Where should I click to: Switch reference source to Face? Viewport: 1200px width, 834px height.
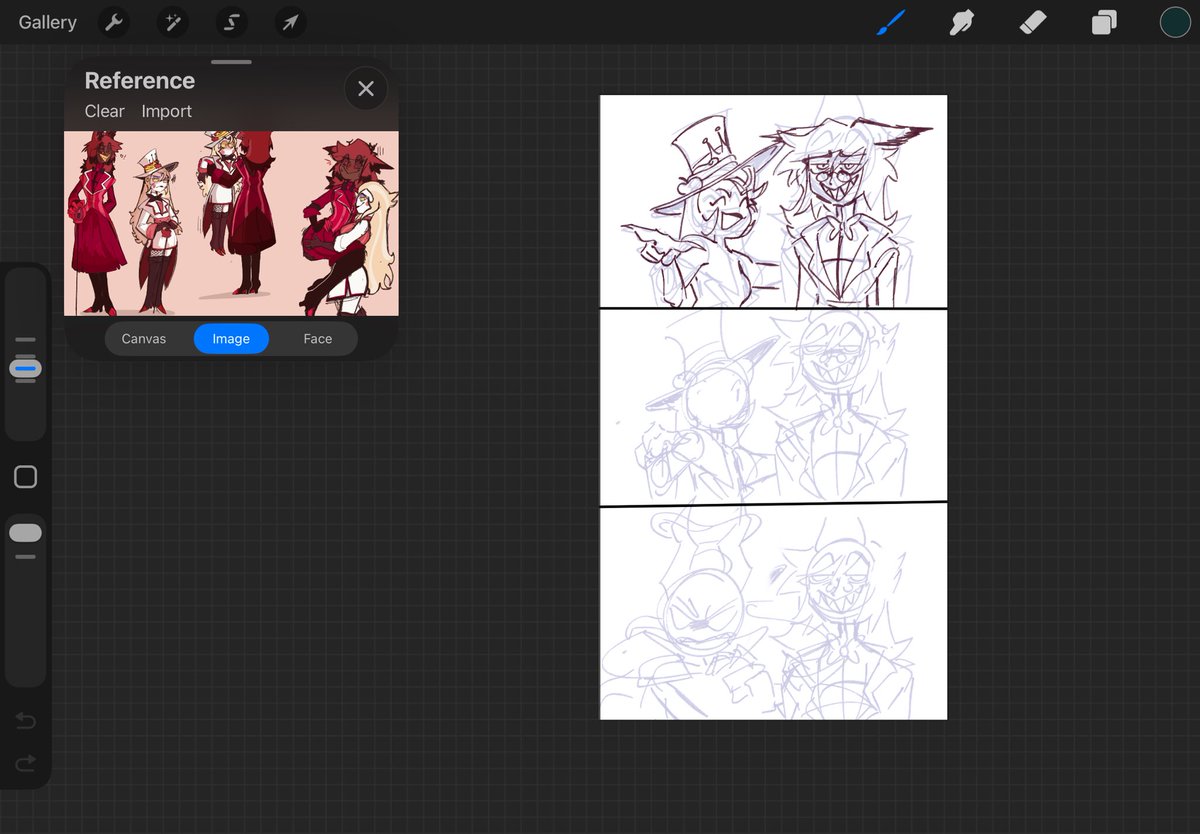point(317,339)
